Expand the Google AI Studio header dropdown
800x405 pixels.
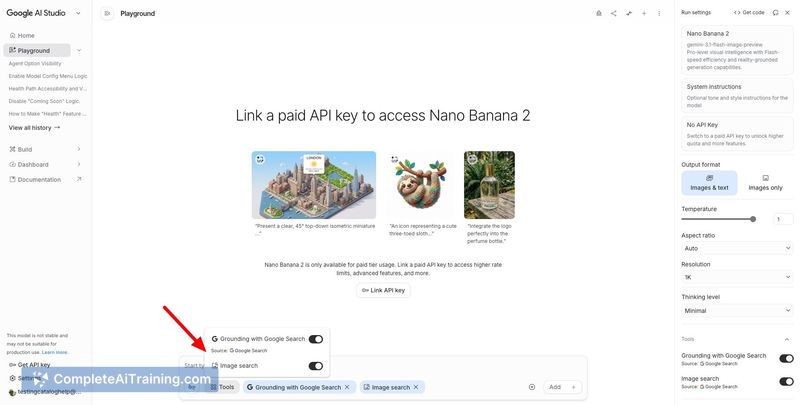coord(78,13)
